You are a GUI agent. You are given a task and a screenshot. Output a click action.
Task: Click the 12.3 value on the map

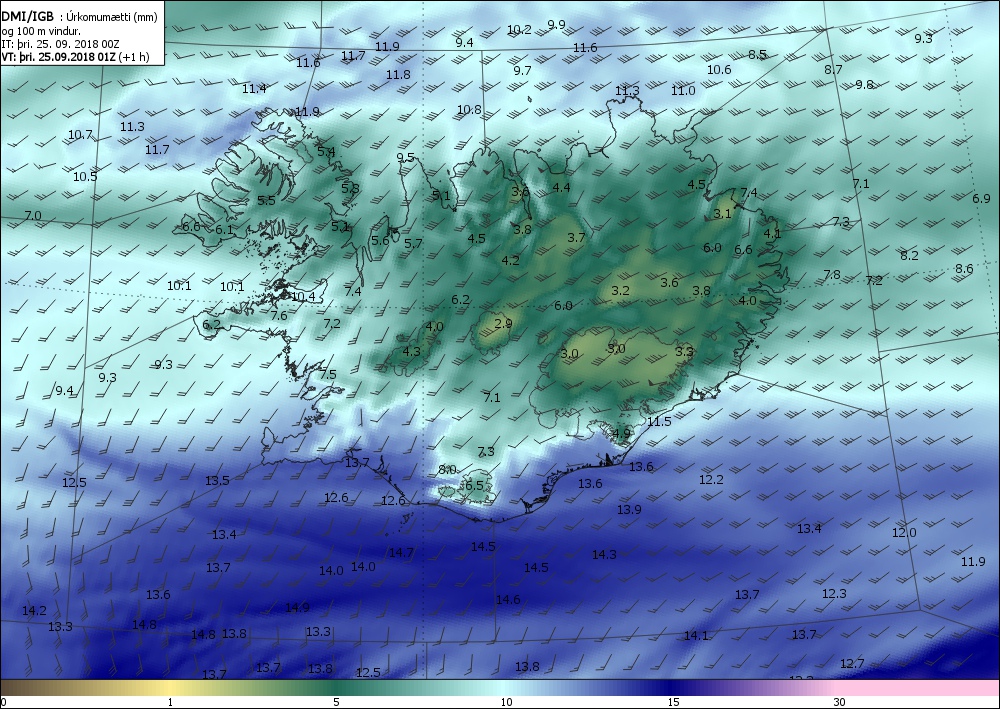834,593
